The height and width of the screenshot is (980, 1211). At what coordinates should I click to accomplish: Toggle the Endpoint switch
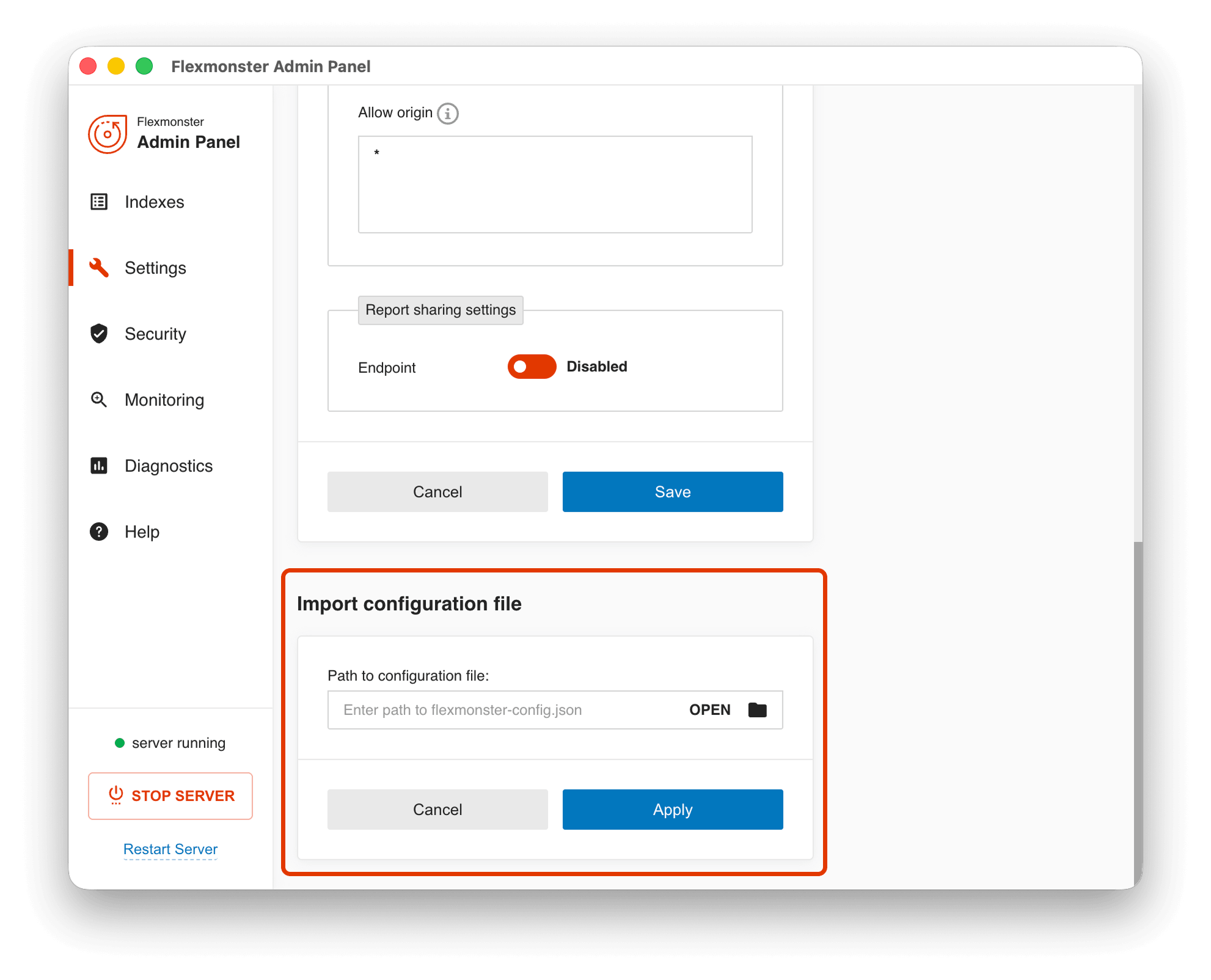tap(532, 367)
